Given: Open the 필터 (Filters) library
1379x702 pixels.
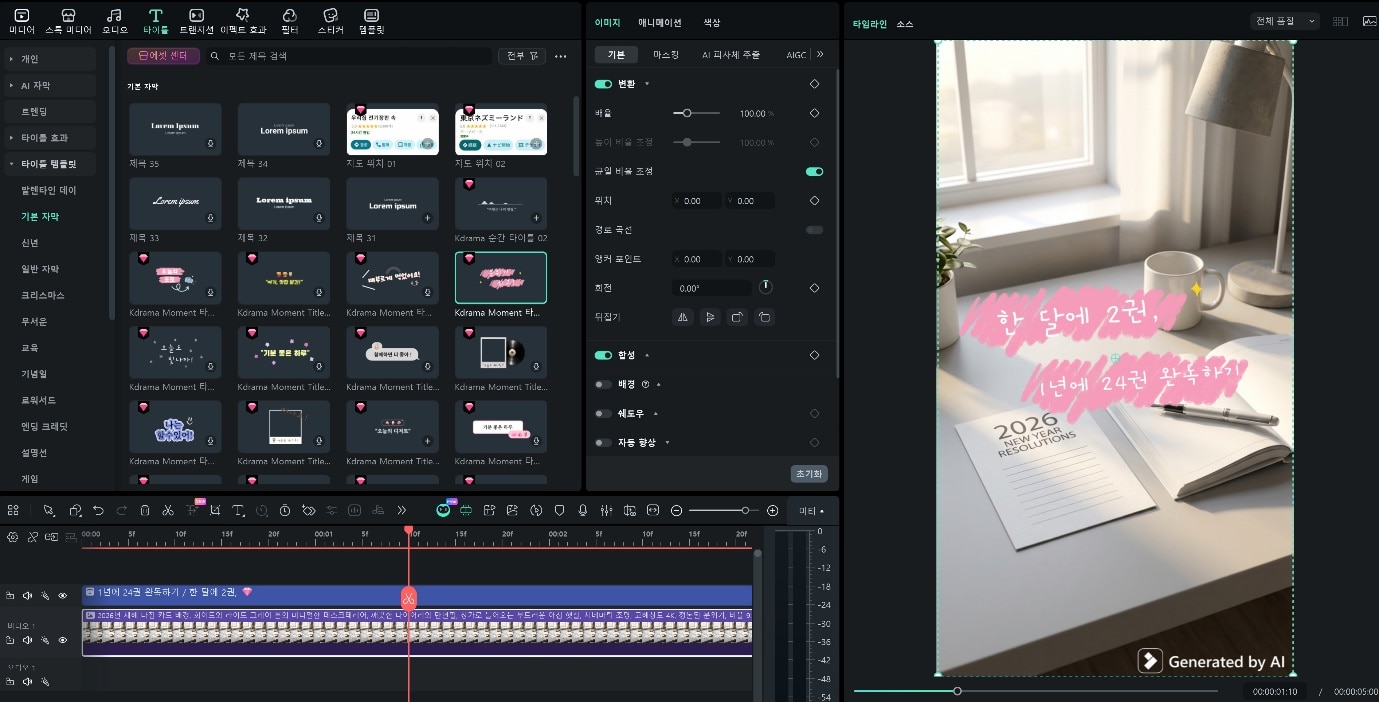Looking at the screenshot, I should [x=289, y=21].
